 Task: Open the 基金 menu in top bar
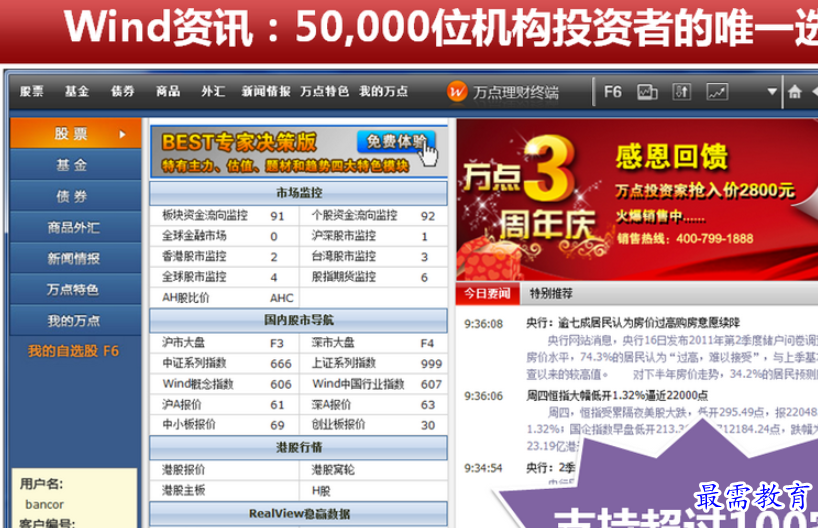tap(77, 91)
